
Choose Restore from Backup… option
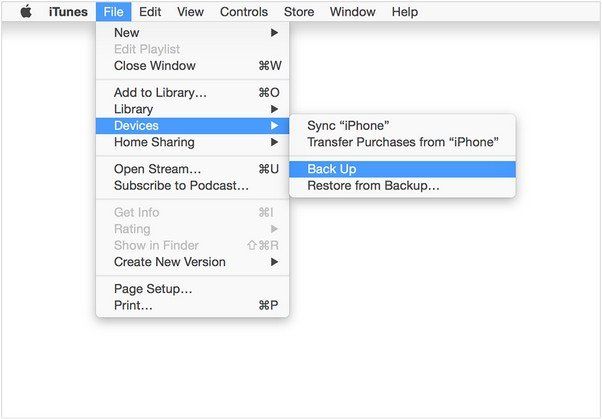pyautogui.click(x=402, y=185)
